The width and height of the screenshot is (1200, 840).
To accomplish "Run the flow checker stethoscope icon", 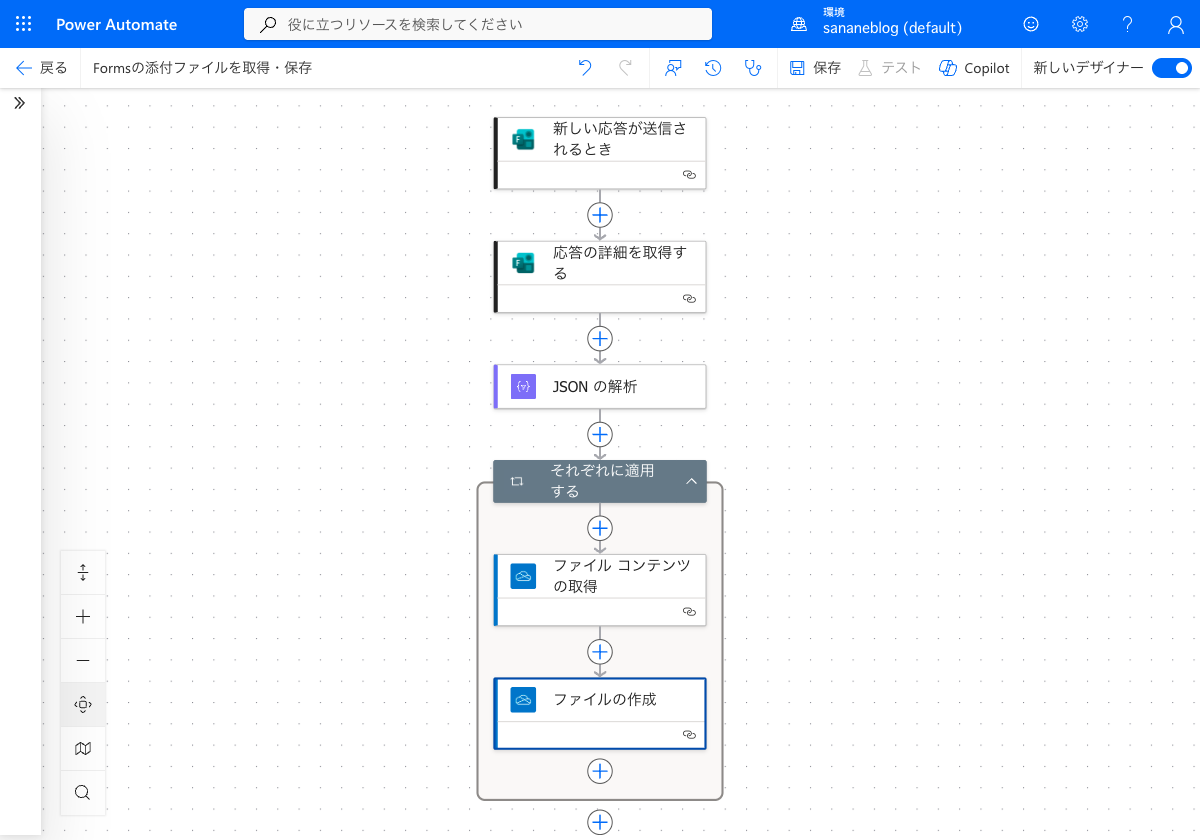I will (753, 68).
